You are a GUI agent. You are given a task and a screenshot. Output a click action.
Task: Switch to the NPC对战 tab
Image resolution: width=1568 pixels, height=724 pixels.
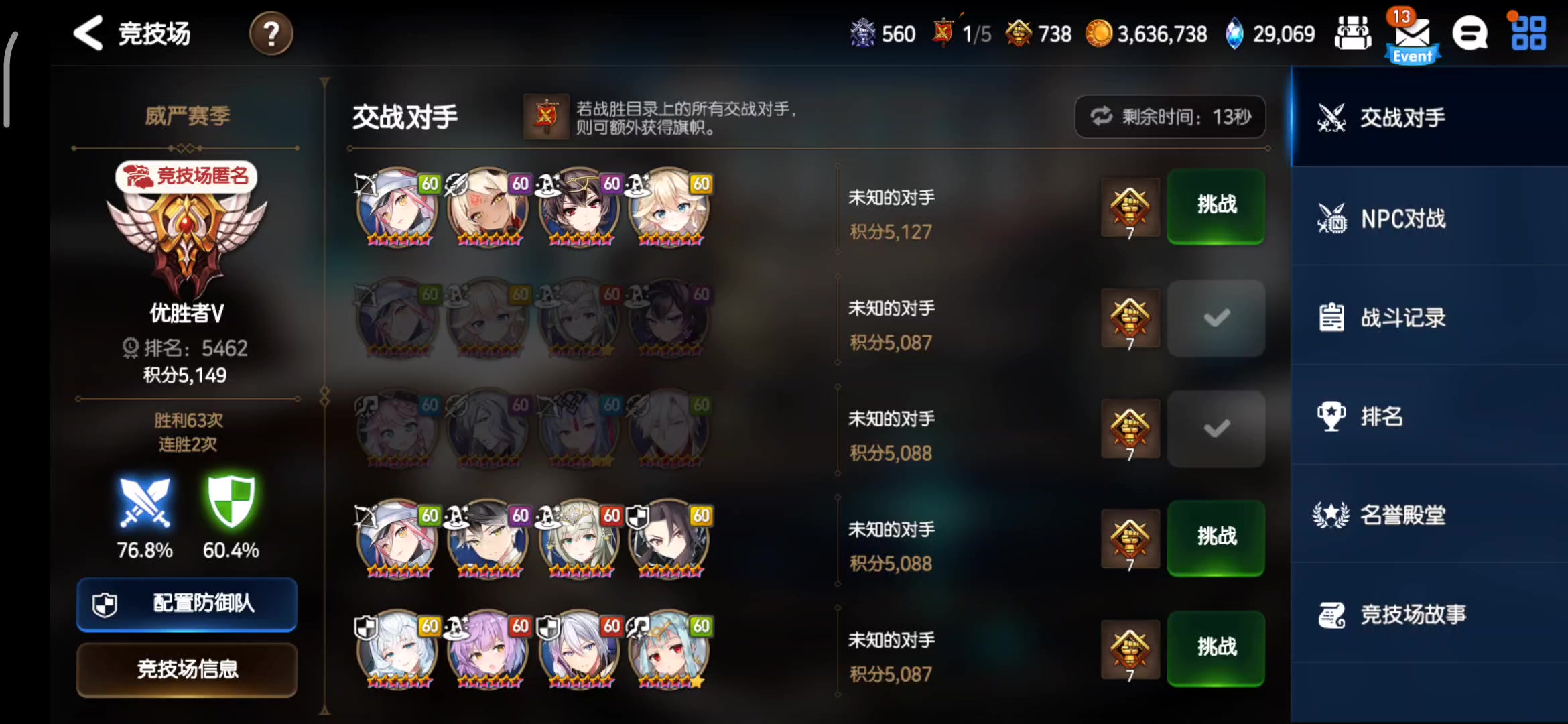point(1430,219)
